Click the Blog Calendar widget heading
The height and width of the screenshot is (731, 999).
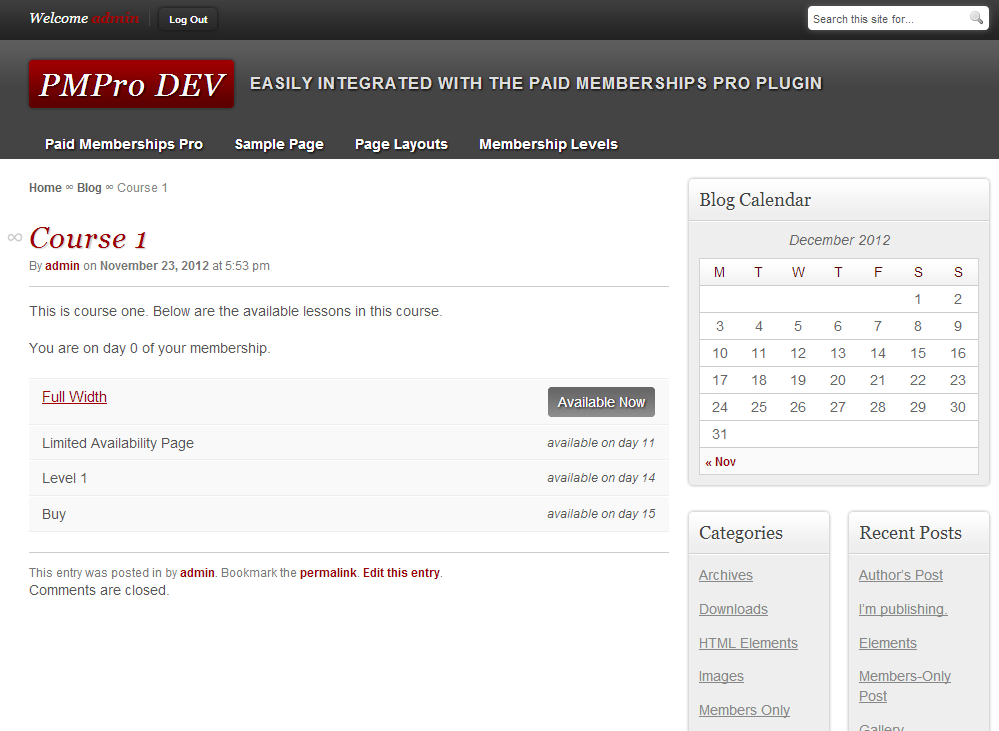(755, 200)
